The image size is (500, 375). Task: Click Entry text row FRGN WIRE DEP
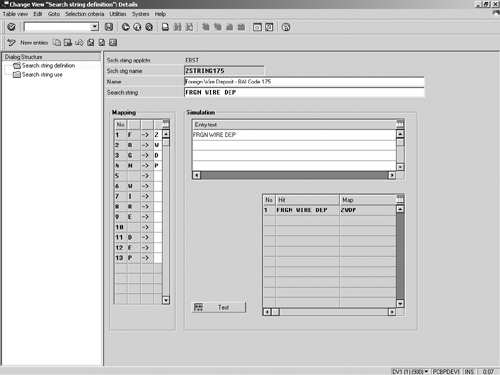(294, 135)
